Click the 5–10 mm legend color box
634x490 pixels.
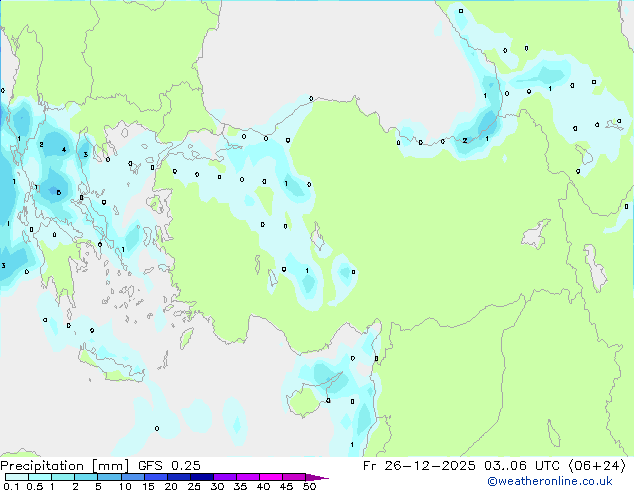click(x=109, y=477)
